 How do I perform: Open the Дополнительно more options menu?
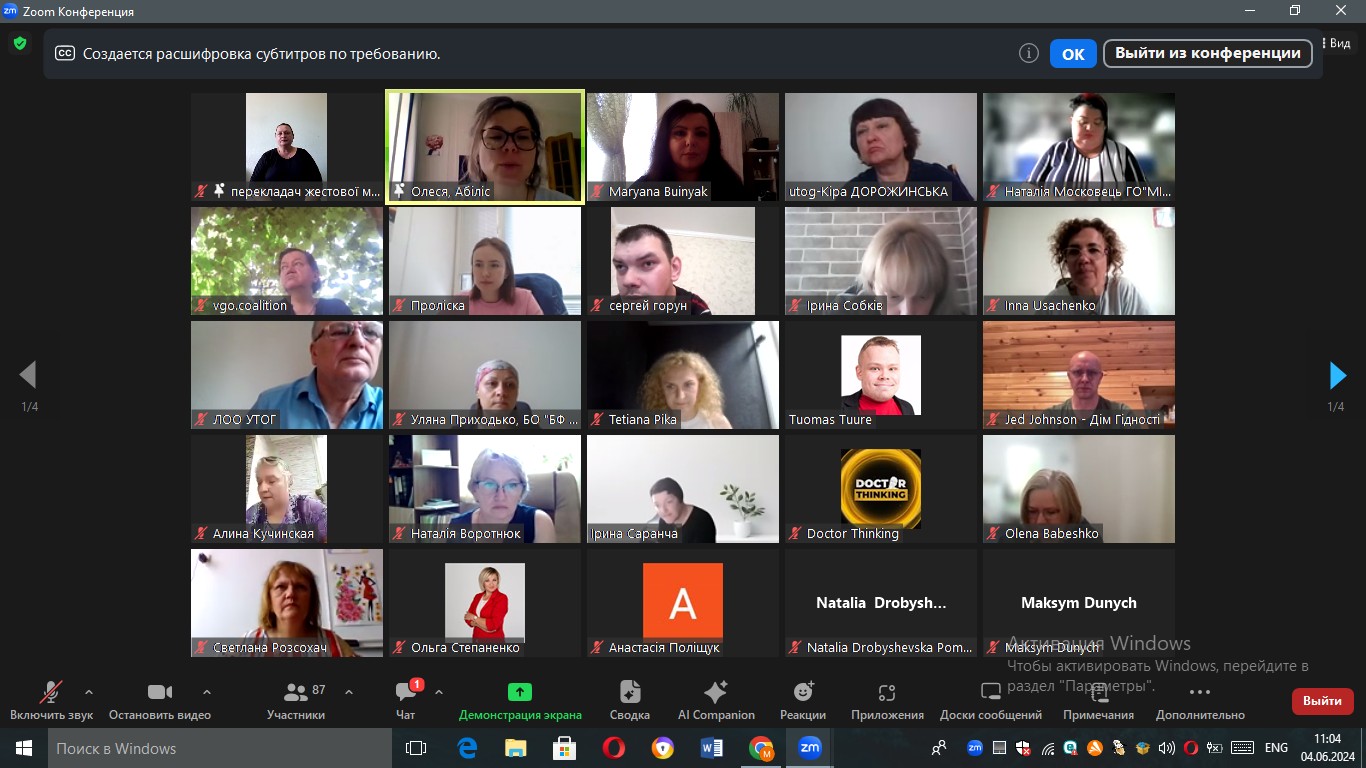click(1200, 700)
